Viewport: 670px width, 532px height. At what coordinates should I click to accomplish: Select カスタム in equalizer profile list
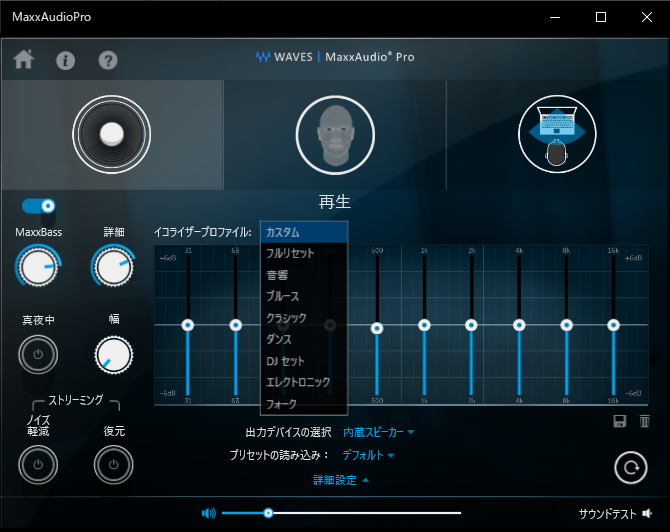[x=304, y=232]
